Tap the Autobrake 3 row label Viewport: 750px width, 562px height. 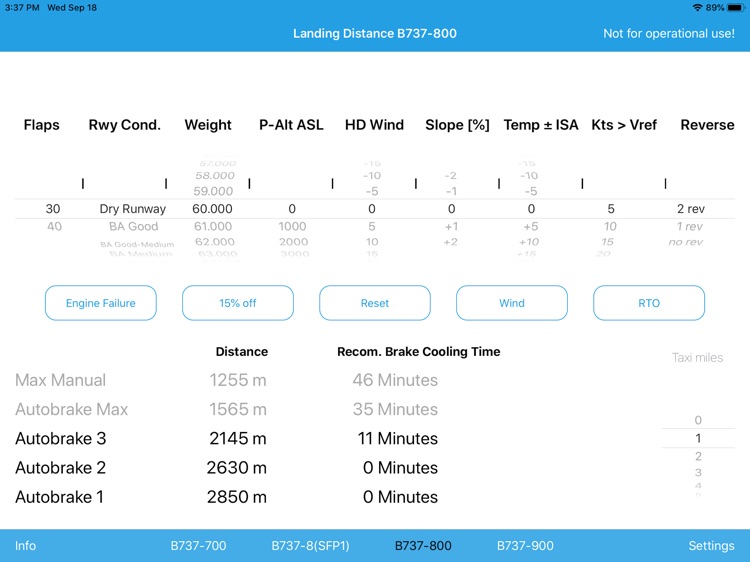pyautogui.click(x=60, y=438)
